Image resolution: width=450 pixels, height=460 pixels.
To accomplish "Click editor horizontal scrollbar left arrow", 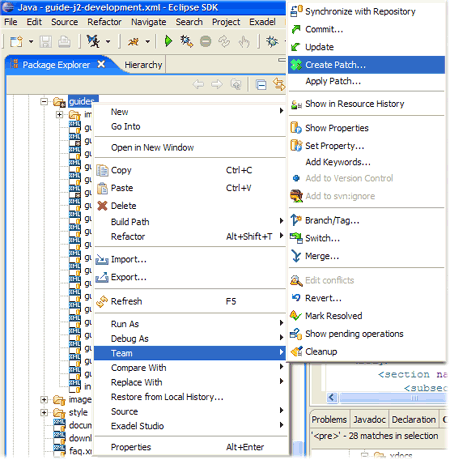I will (x=332, y=397).
